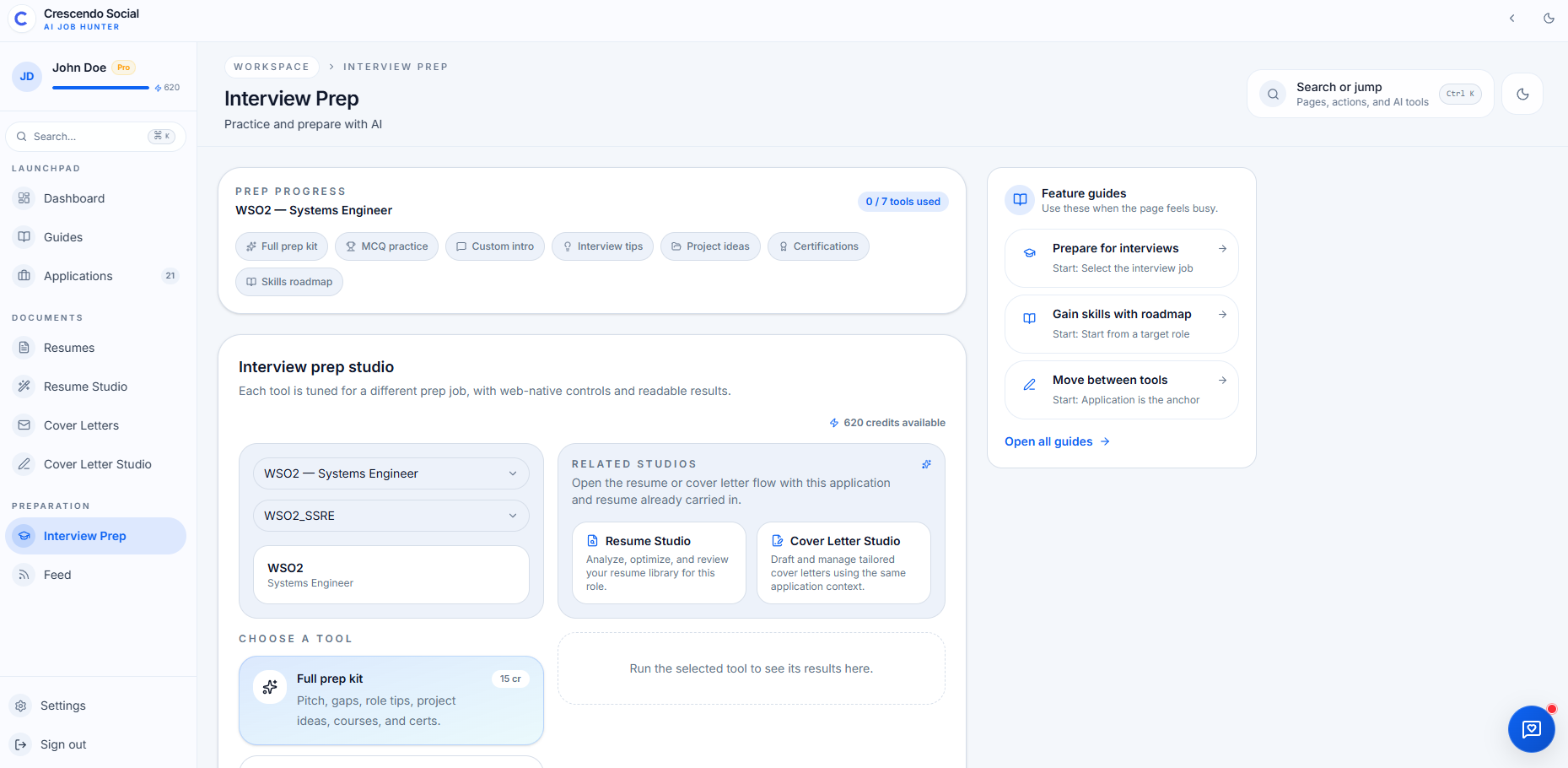
Task: Click the magnifier icon in Search or jump
Action: point(1274,94)
